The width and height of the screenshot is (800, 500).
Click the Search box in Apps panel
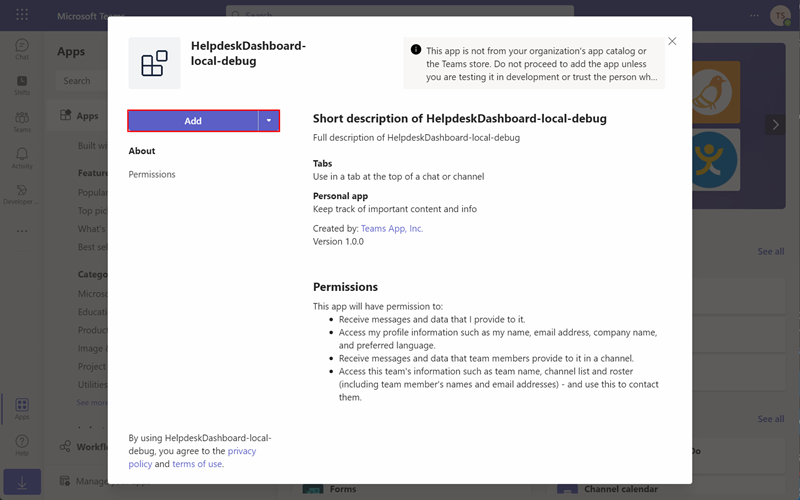[x=84, y=81]
